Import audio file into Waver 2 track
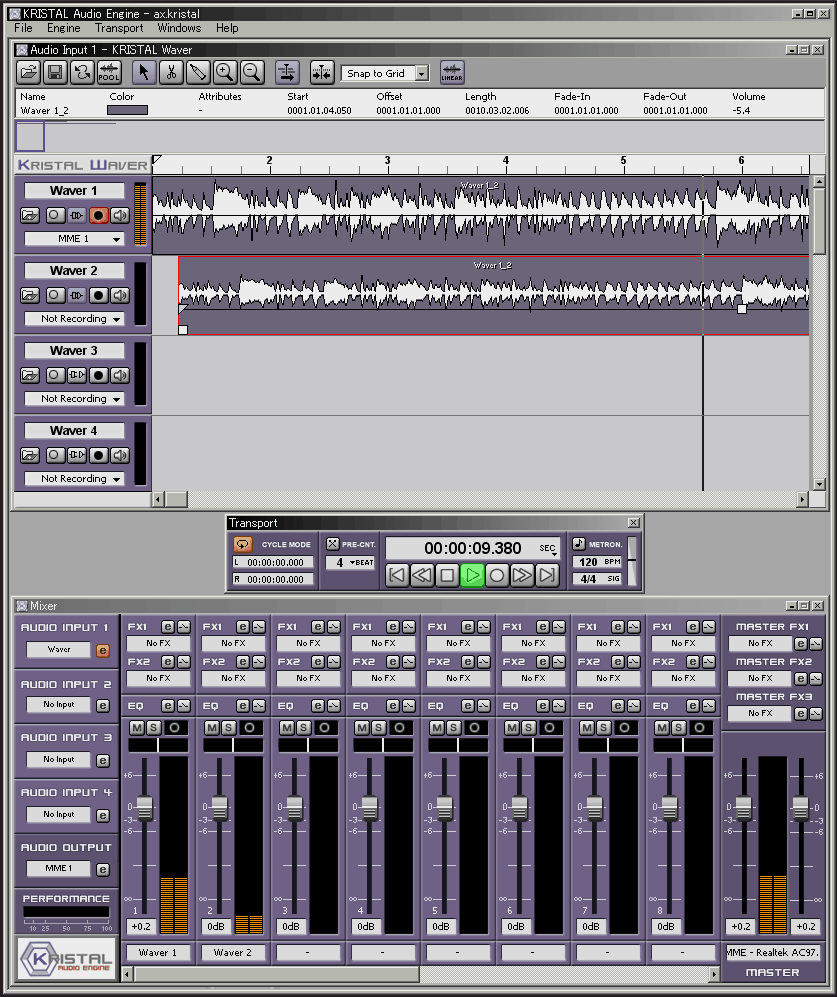Image resolution: width=837 pixels, height=997 pixels. [31, 295]
